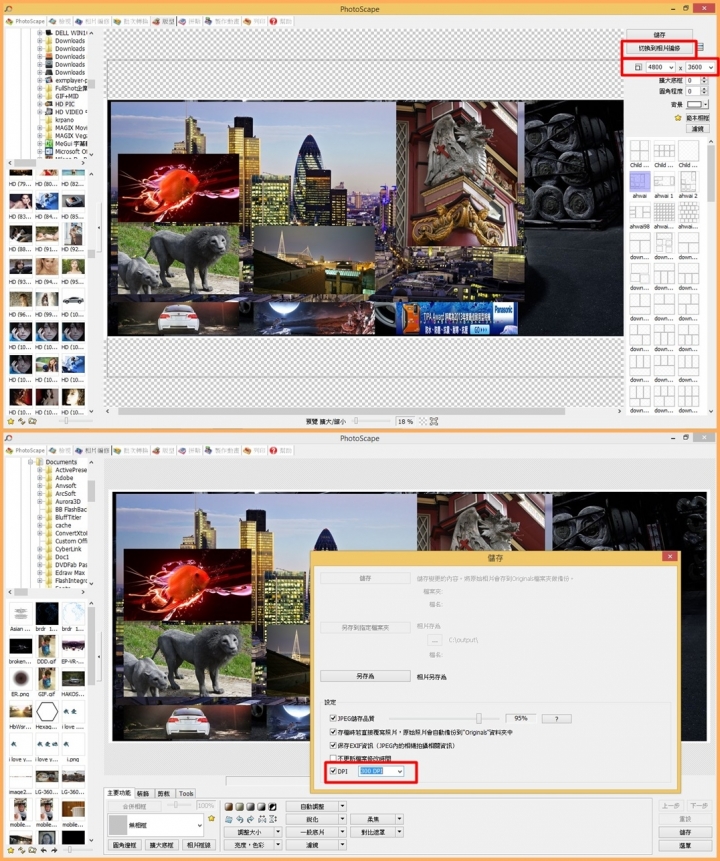Click the third icon after the favorites star, top window

click(x=32, y=421)
